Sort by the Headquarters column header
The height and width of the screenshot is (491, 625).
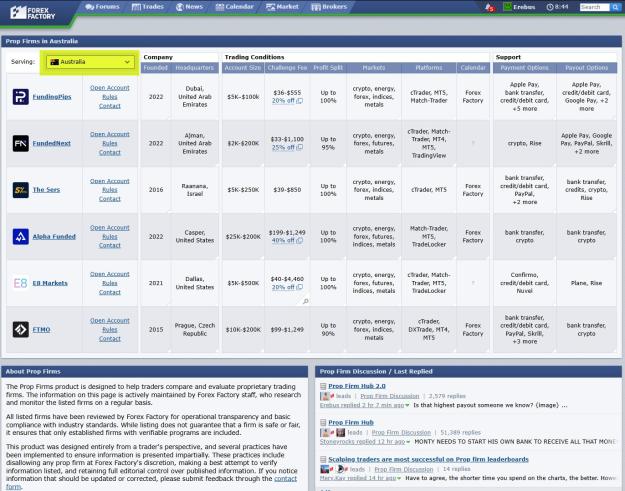point(195,68)
